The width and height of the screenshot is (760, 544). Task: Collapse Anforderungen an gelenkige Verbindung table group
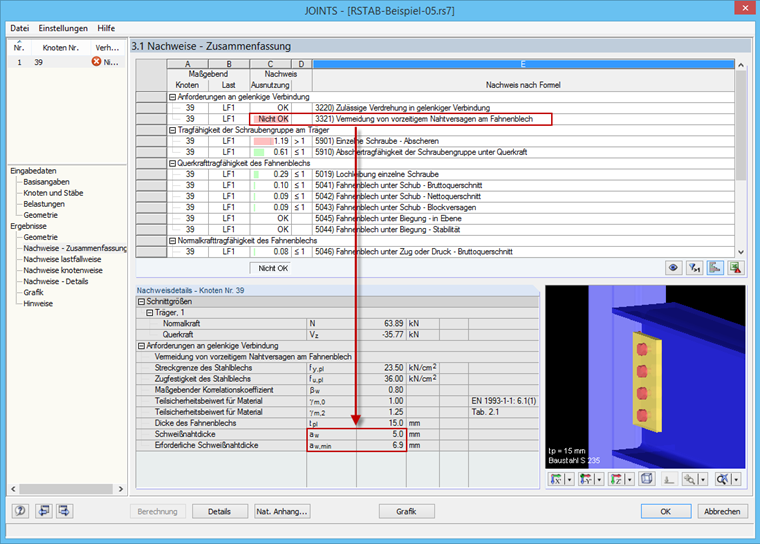click(x=172, y=96)
